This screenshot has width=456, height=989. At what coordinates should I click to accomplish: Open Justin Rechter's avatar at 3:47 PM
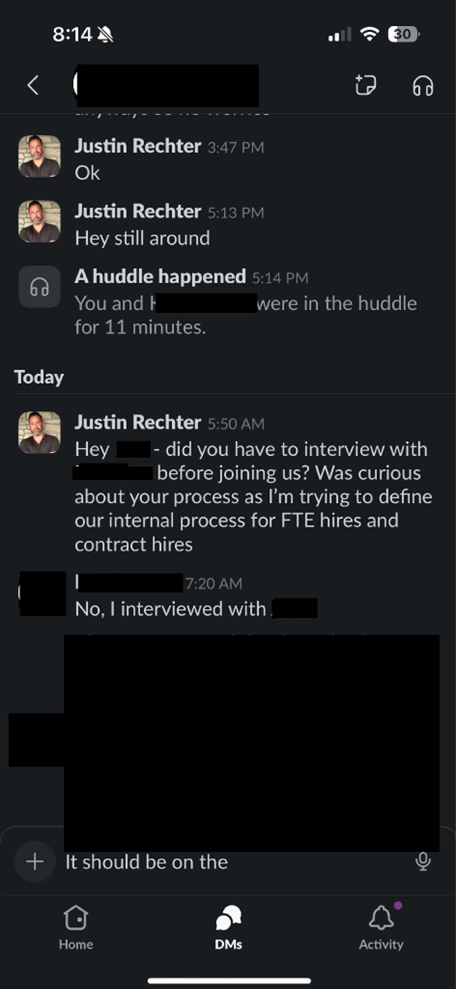(39, 156)
